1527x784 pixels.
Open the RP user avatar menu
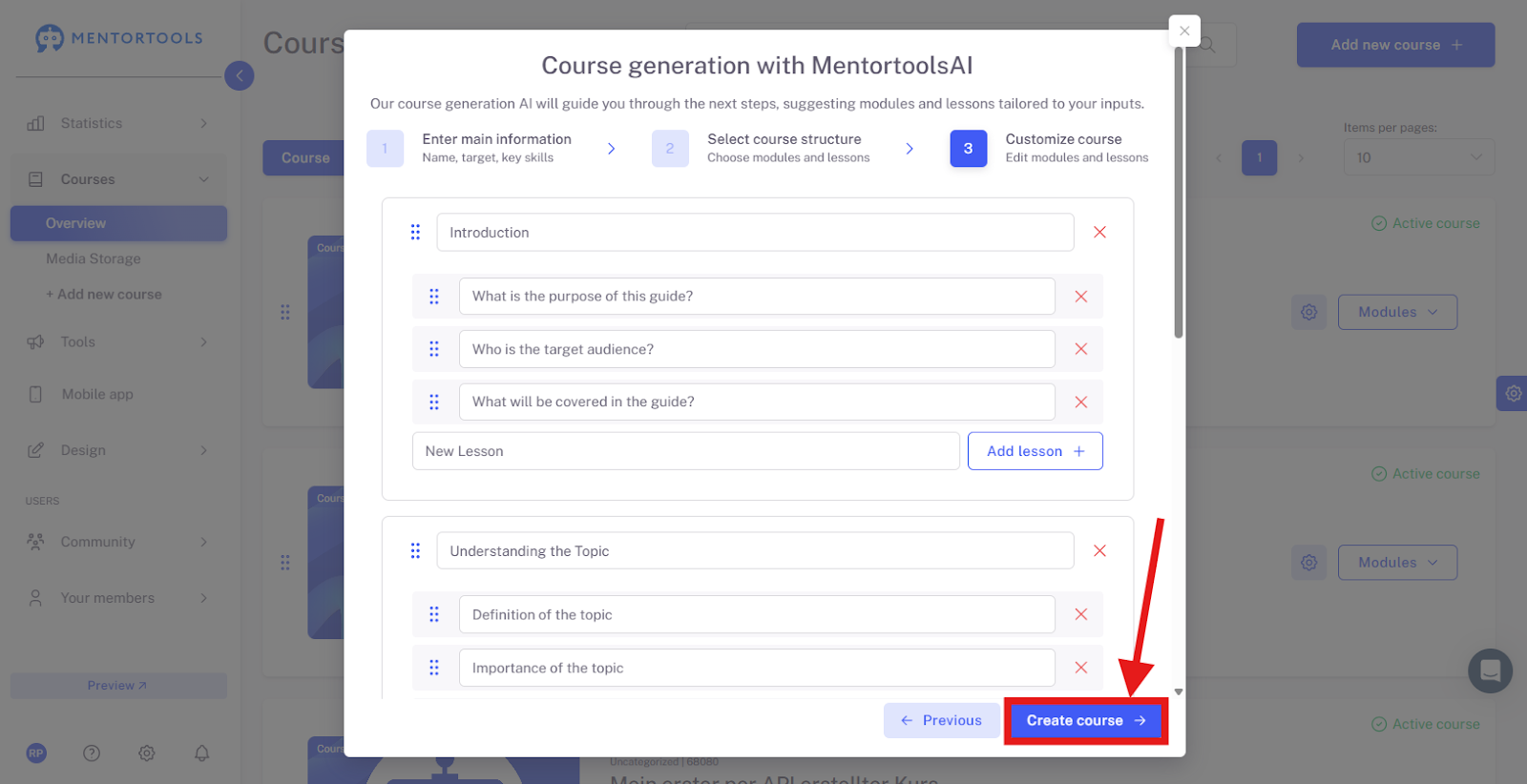pos(36,753)
